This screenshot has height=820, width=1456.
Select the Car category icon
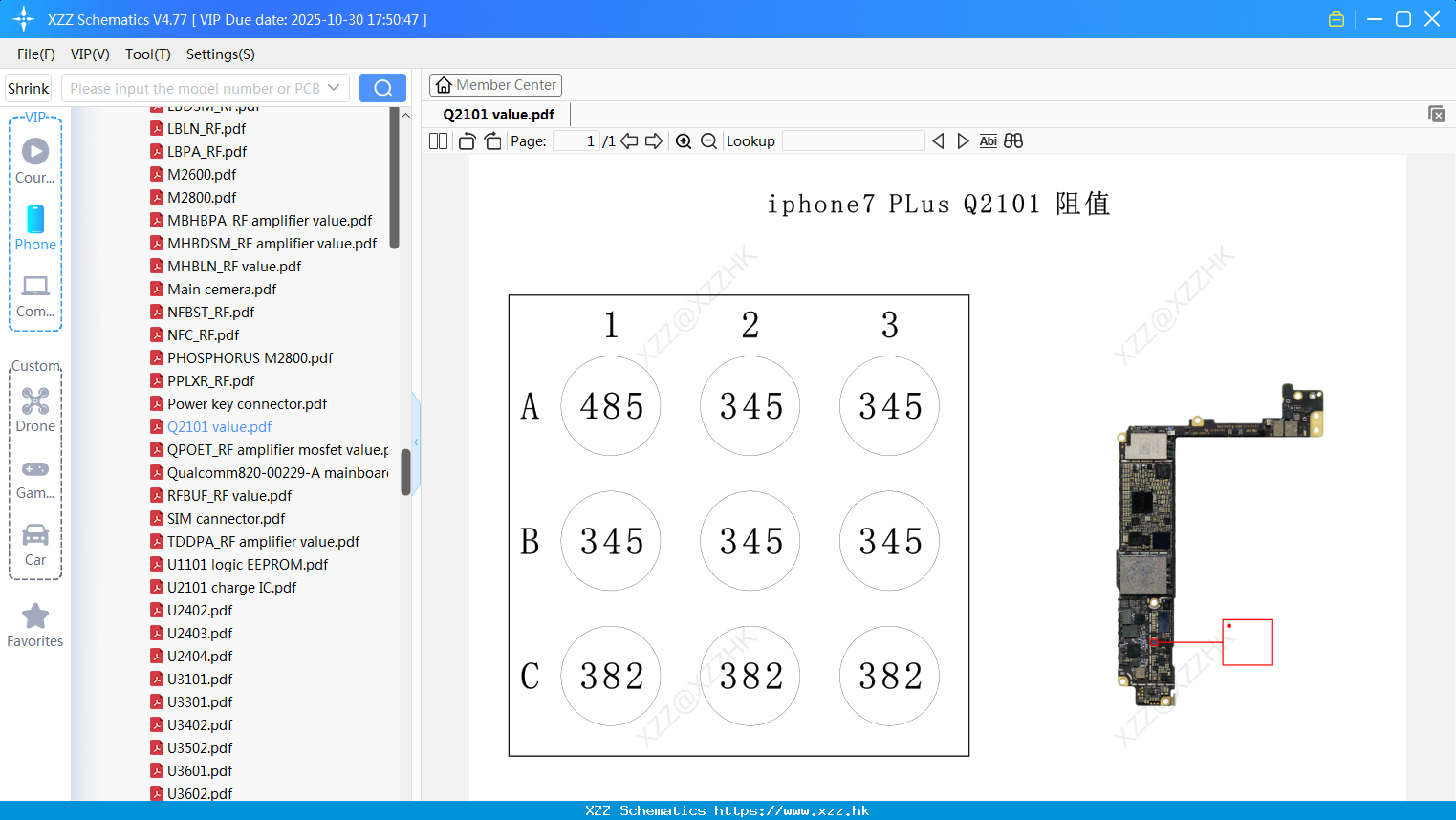pos(35,544)
